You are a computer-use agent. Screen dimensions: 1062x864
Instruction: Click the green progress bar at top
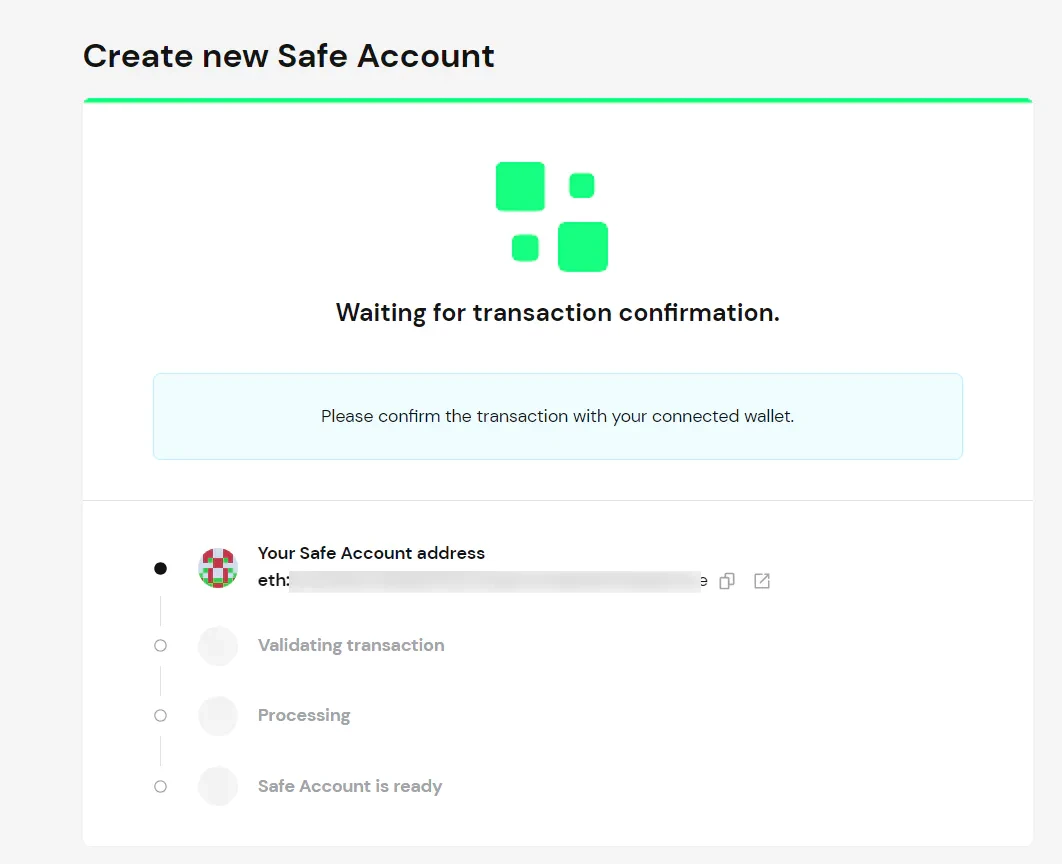click(557, 100)
